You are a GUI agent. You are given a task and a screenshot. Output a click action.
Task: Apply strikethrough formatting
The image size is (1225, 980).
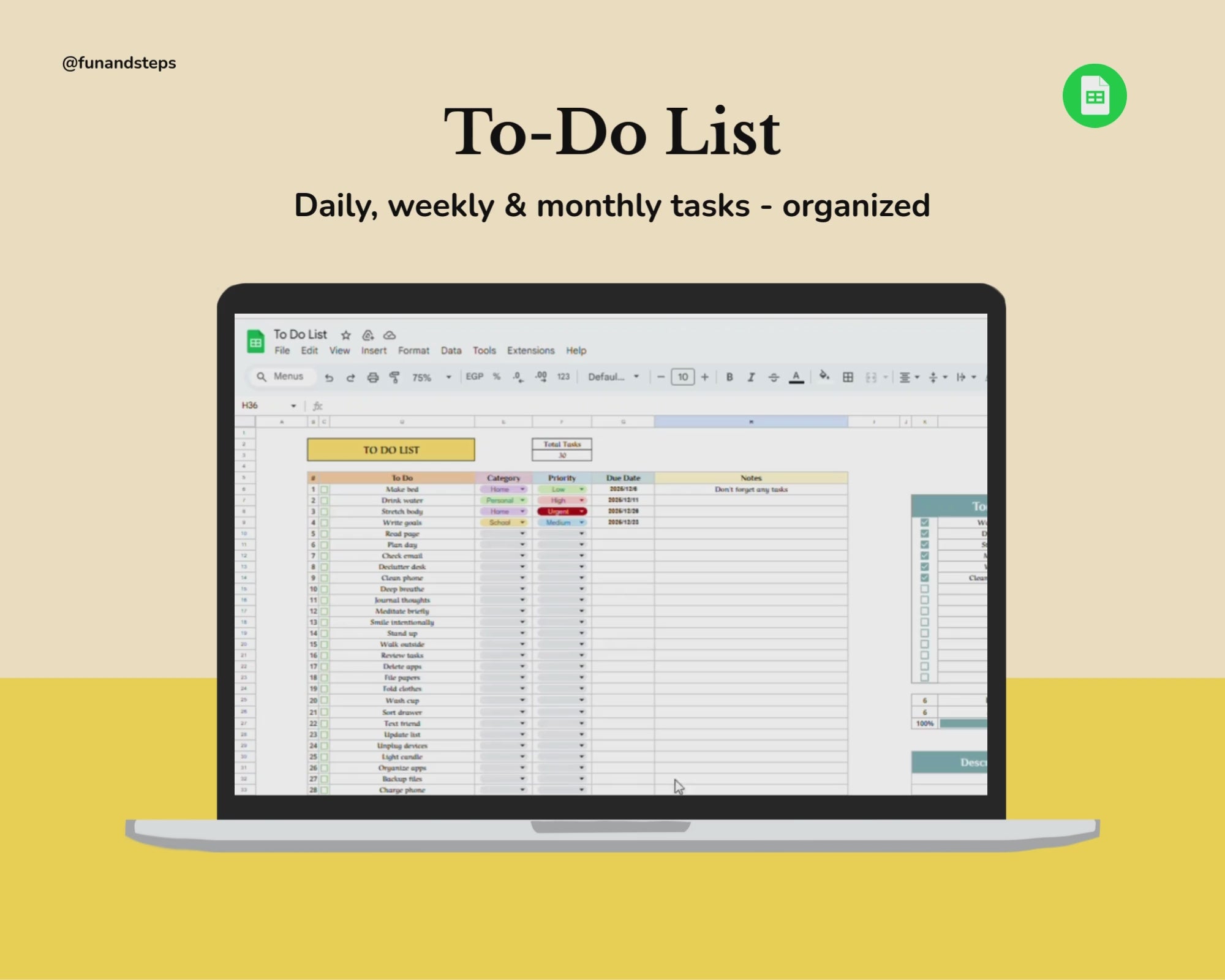coord(773,377)
